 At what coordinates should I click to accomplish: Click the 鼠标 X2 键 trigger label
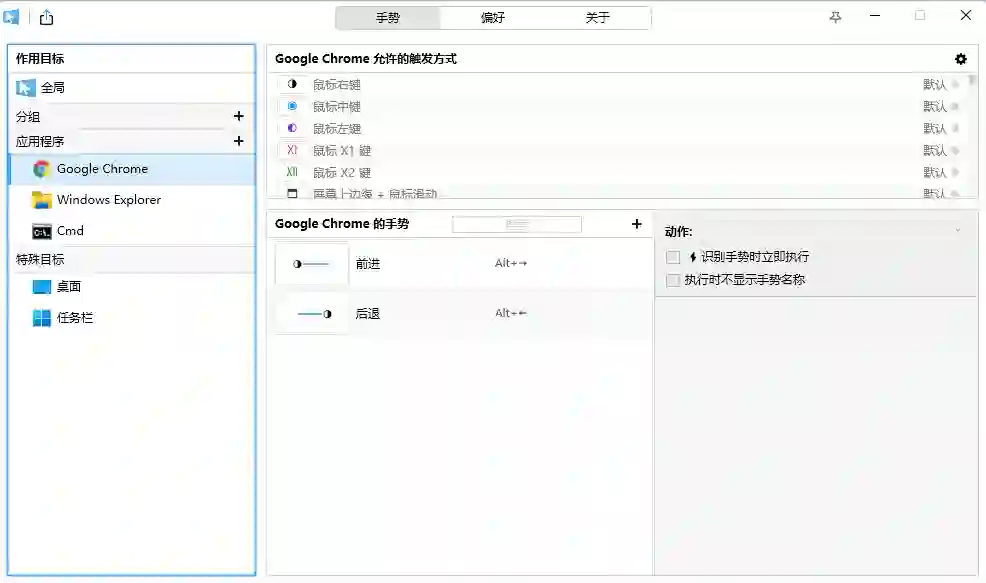click(341, 172)
